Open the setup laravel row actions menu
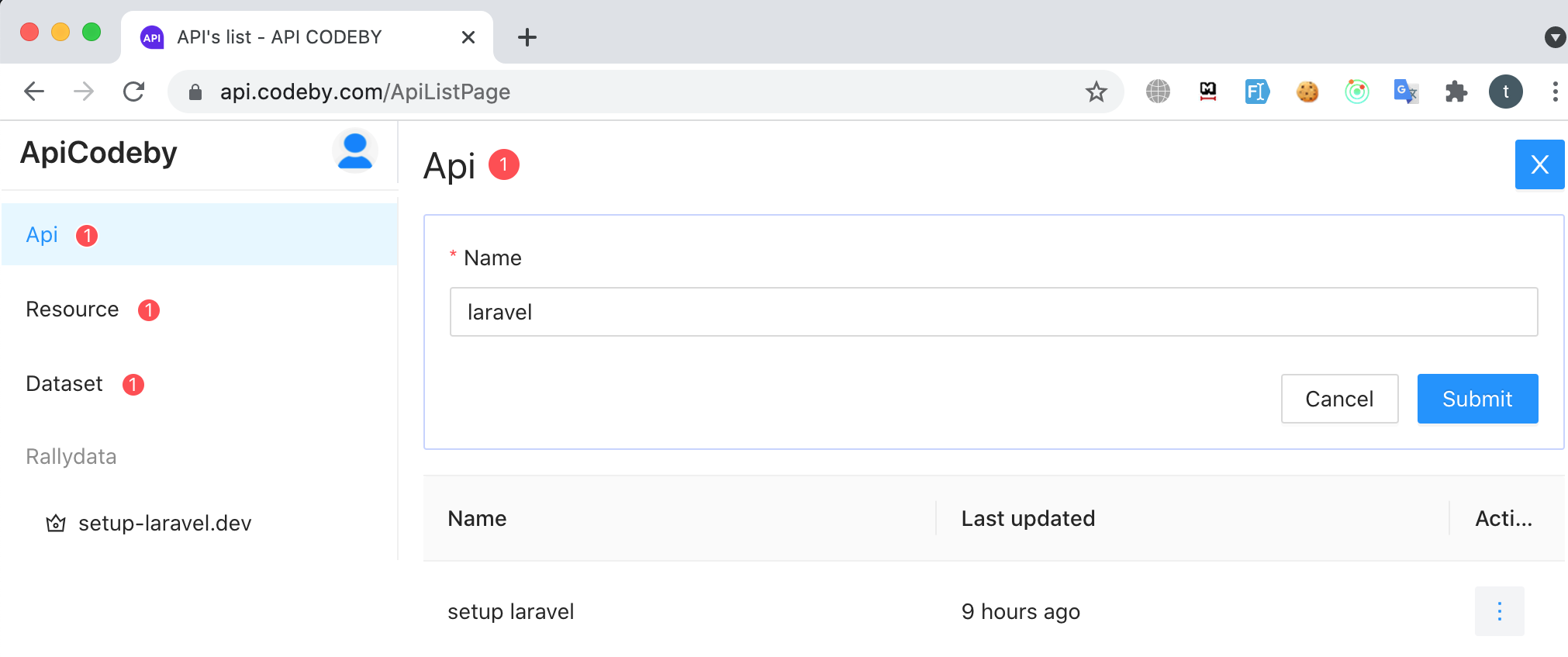 coord(1499,611)
